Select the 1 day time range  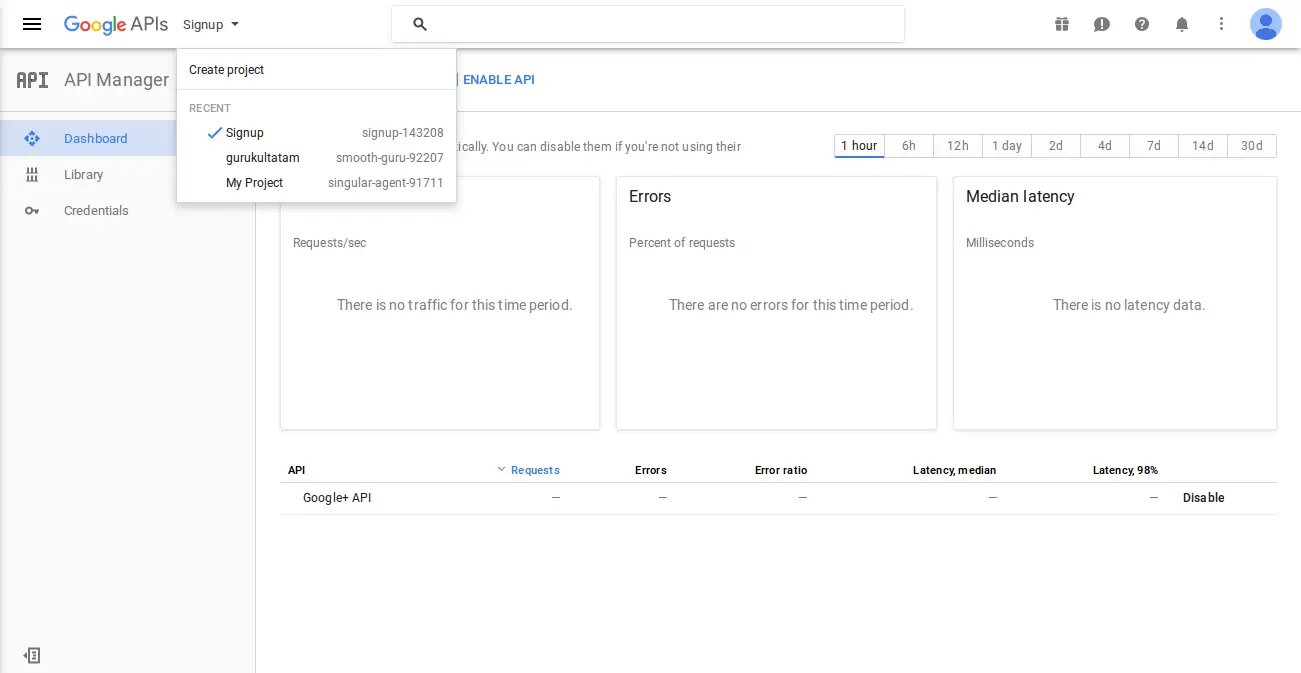click(x=1006, y=146)
